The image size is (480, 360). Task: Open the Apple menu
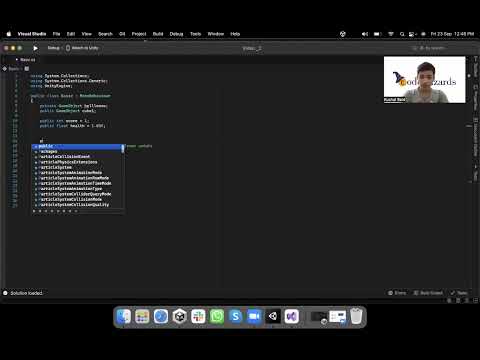(9, 34)
